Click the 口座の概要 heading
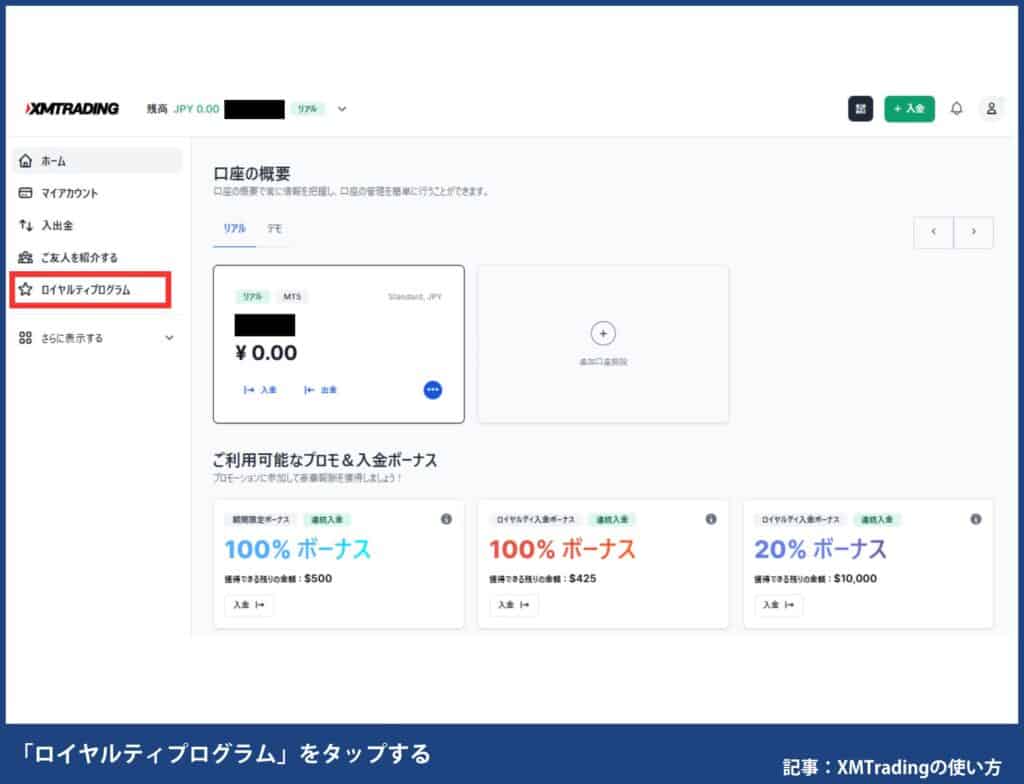 (251, 174)
